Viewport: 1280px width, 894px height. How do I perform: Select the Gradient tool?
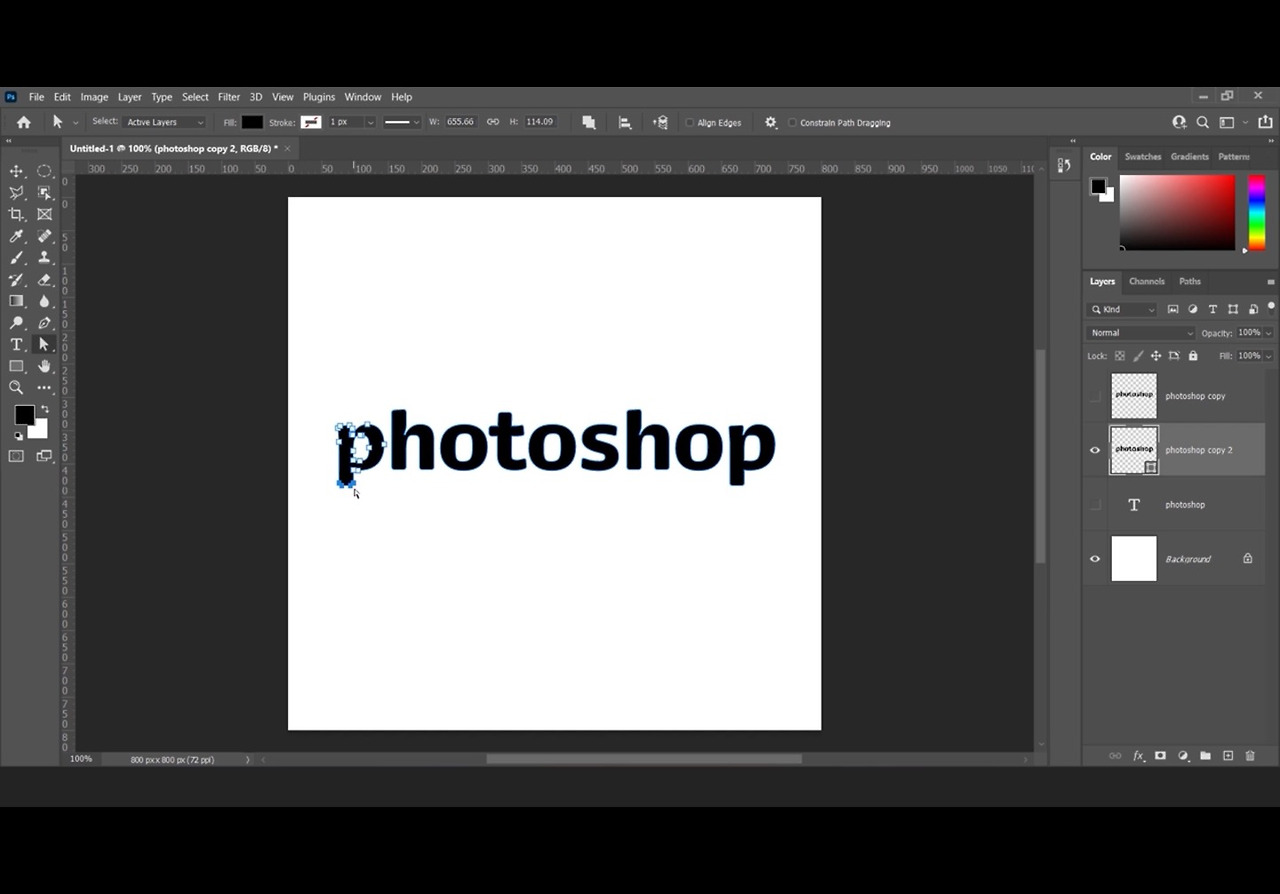click(x=17, y=301)
